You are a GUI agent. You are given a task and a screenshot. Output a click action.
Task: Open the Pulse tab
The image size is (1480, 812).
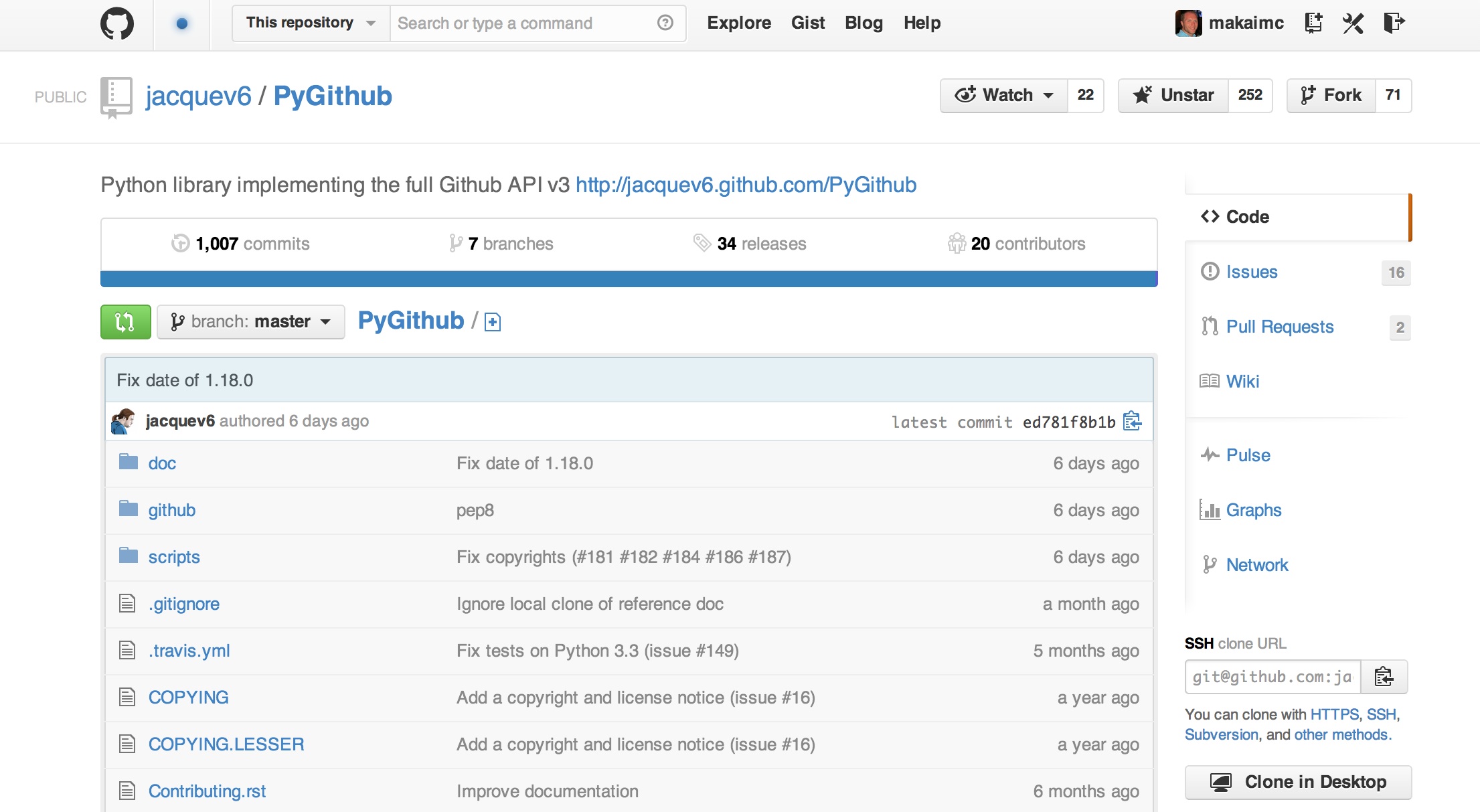pyautogui.click(x=1248, y=455)
